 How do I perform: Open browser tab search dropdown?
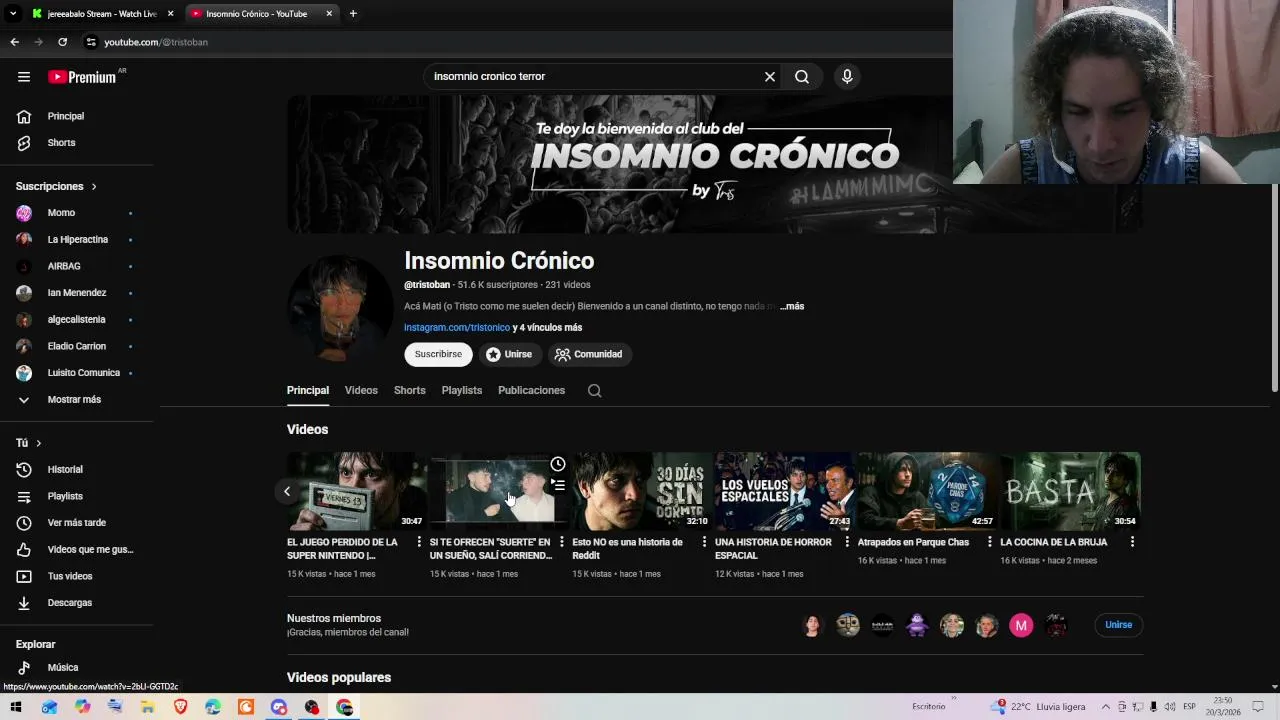click(13, 14)
